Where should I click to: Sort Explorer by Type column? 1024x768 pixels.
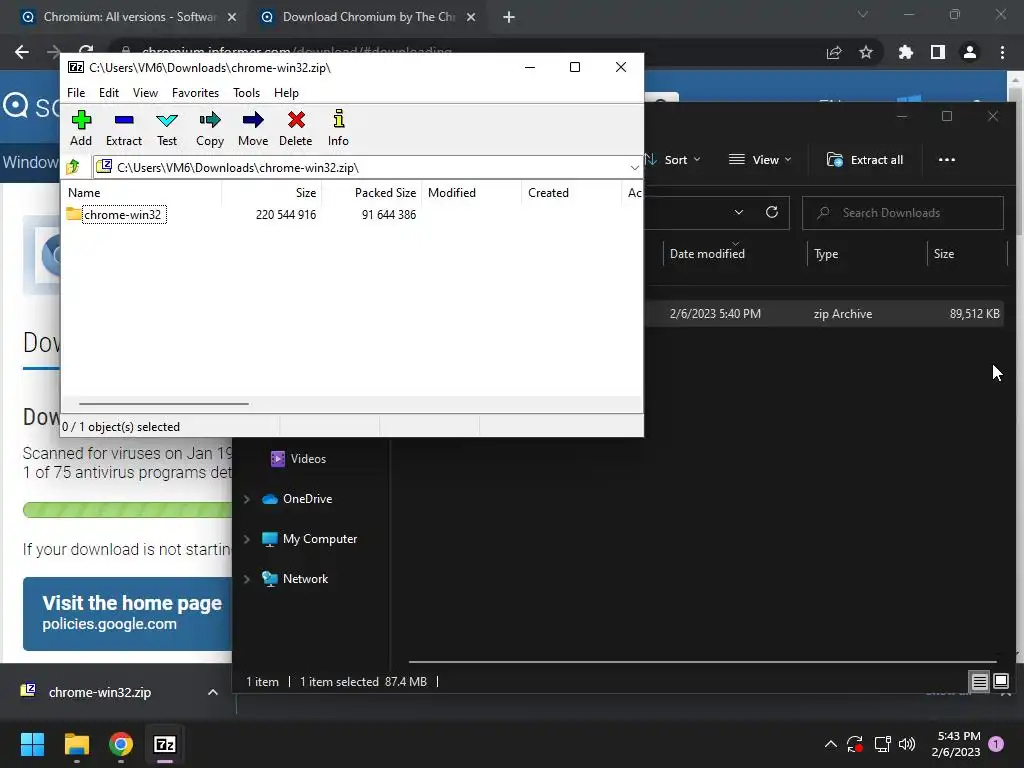pos(826,254)
